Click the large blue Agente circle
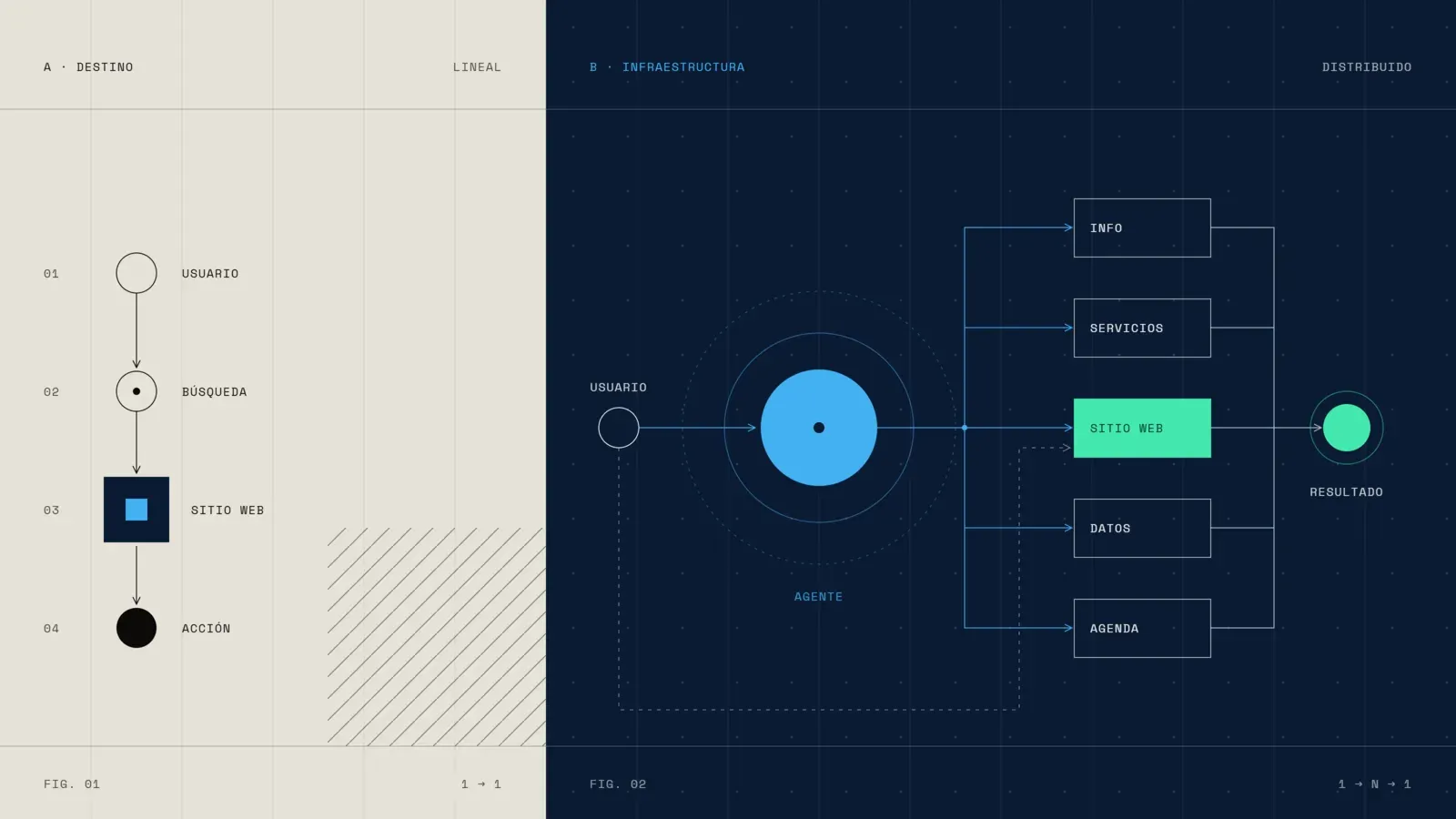Viewport: 1456px width, 819px height. tap(819, 428)
